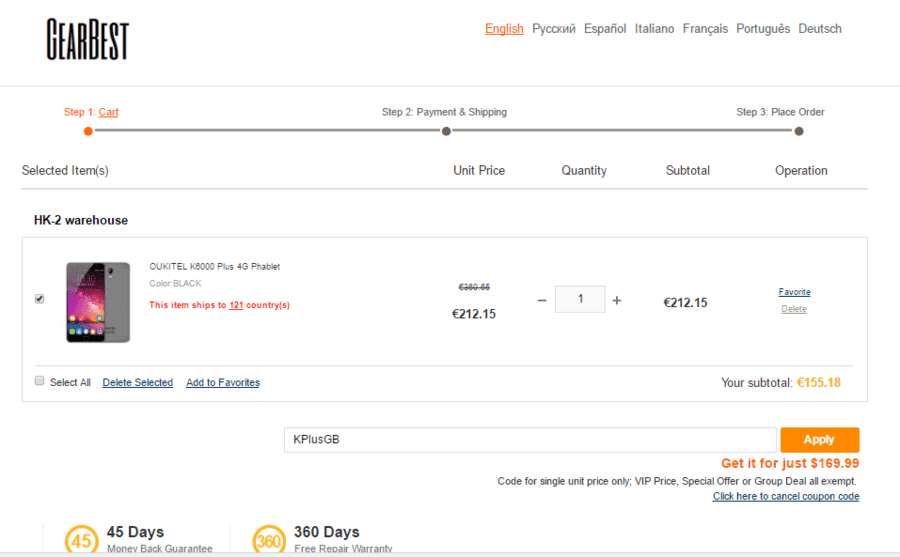Switch language to Deutsch
Image resolution: width=900 pixels, height=557 pixels.
pos(820,29)
